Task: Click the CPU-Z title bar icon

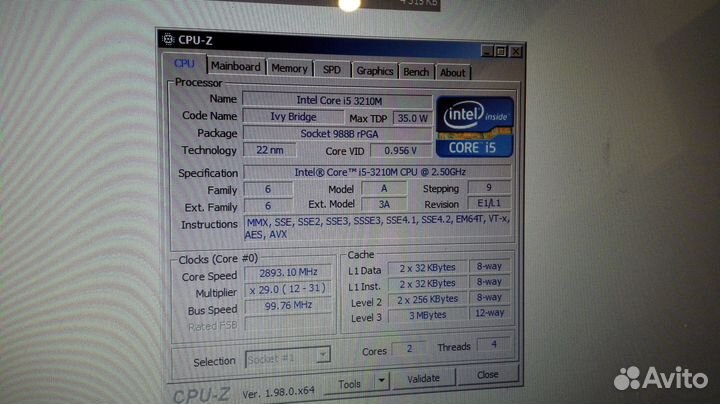Action: (x=169, y=39)
